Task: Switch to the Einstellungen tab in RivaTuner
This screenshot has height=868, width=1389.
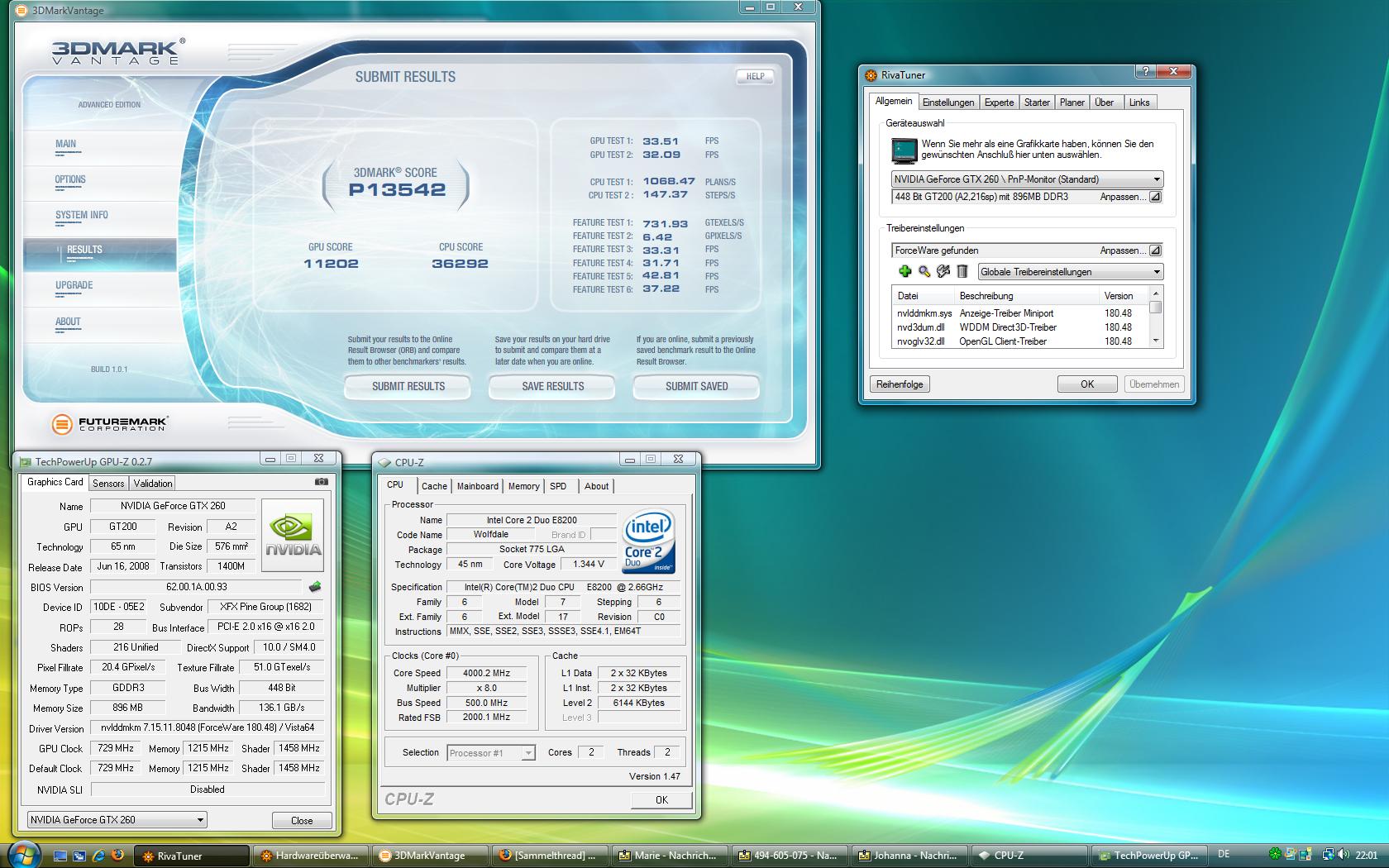Action: click(948, 103)
